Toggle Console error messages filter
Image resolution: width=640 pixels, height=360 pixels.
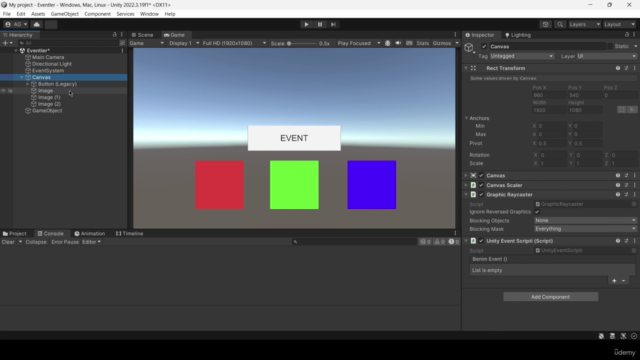454,242
